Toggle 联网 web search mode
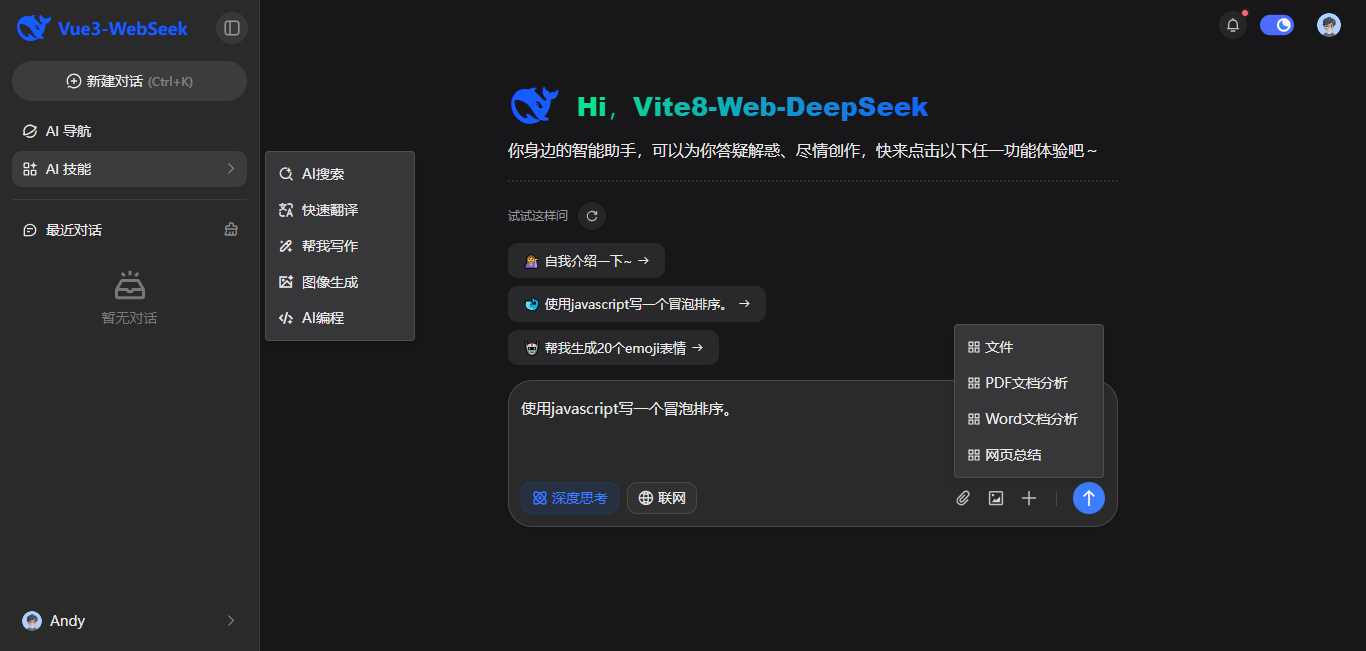Screen dimensions: 1366x651 click(x=662, y=498)
